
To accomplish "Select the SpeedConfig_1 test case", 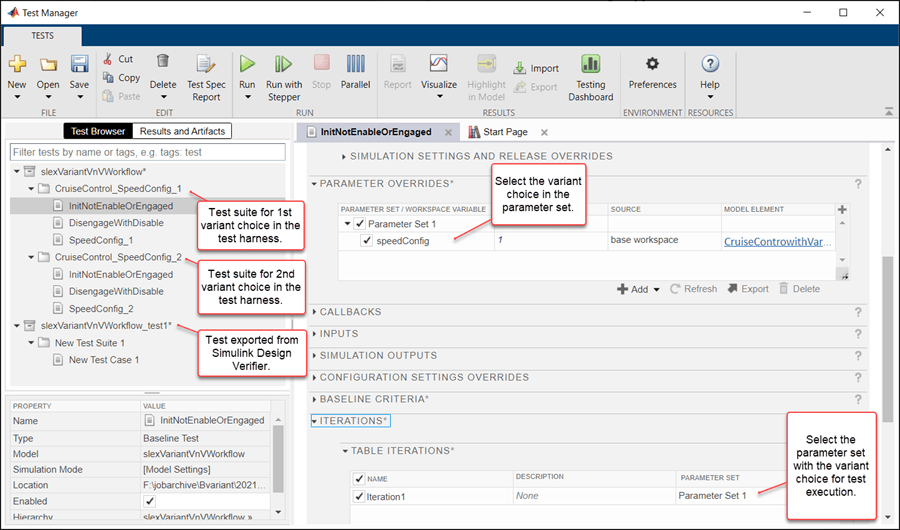I will pos(101,240).
